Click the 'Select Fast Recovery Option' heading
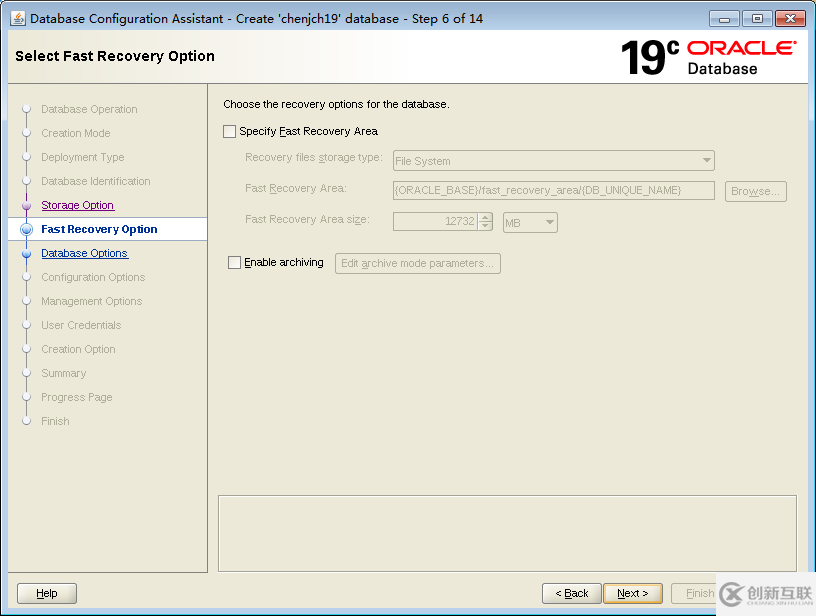The image size is (816, 616). coord(115,56)
